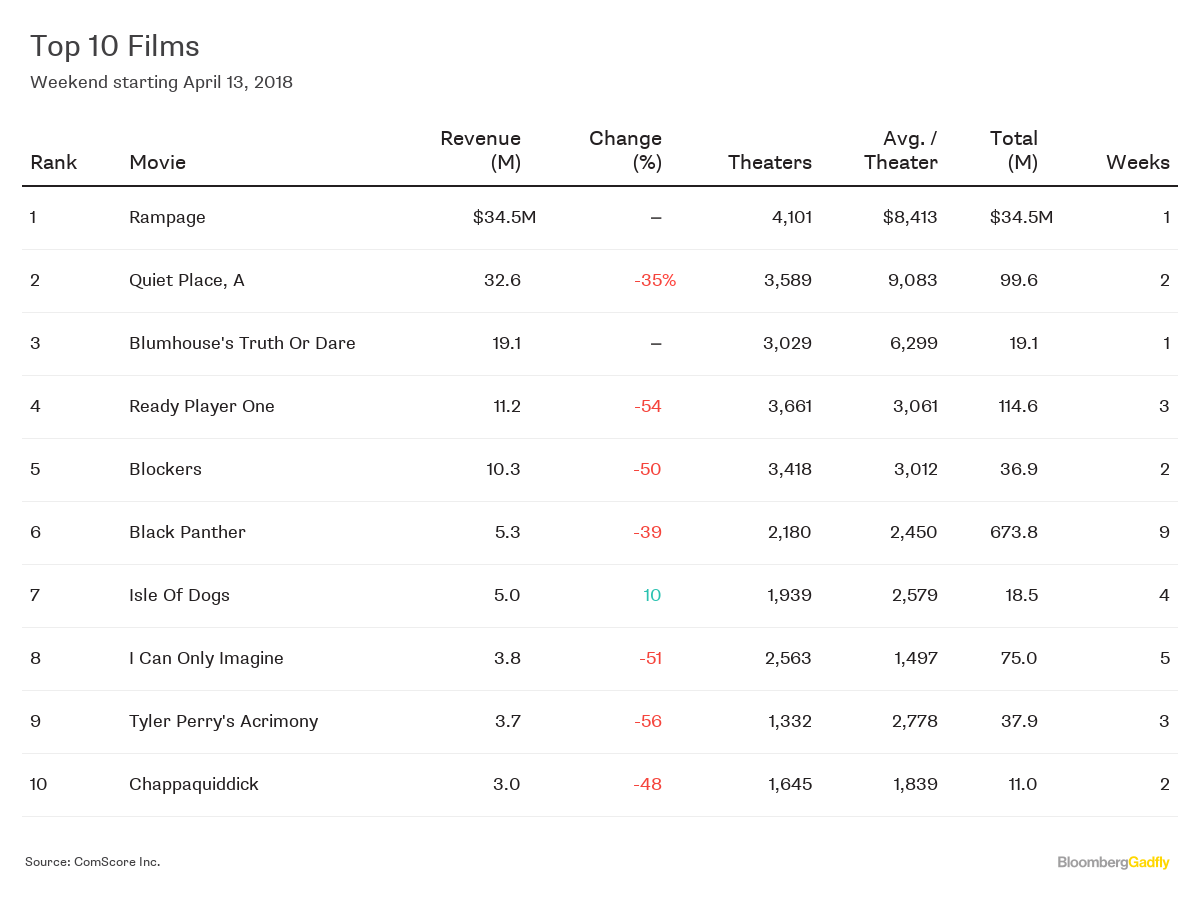Click the 'Top 10 Films' title
The width and height of the screenshot is (1200, 900).
115,46
